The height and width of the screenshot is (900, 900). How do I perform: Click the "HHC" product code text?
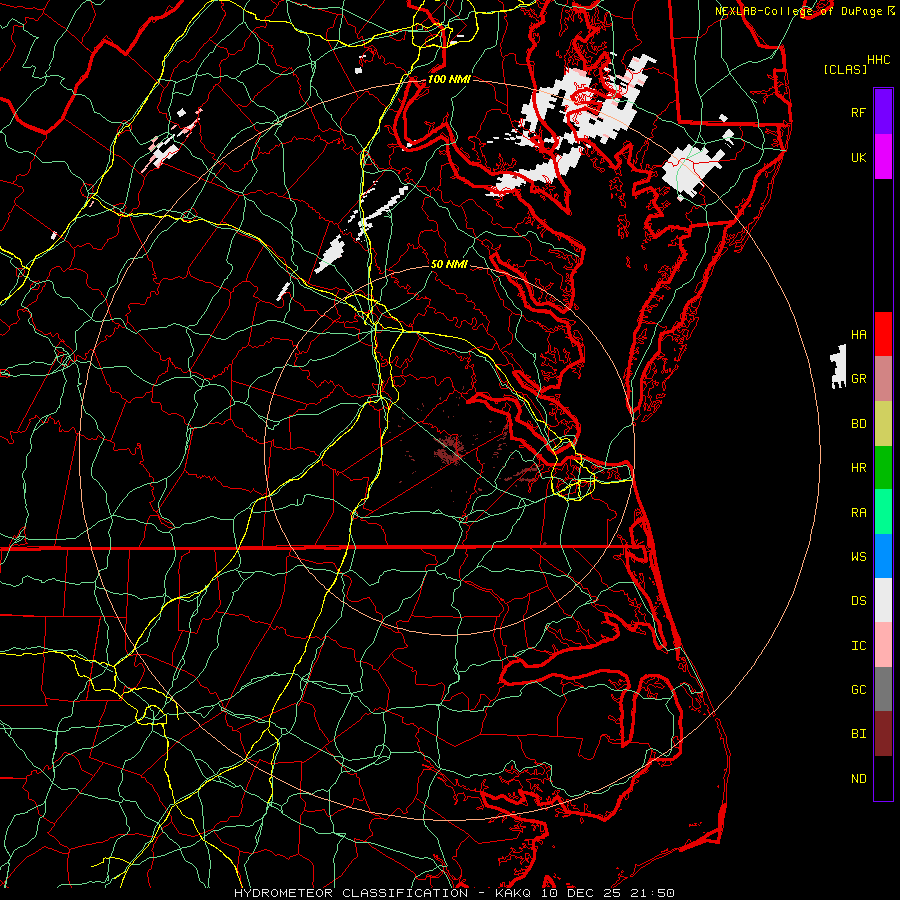pos(879,60)
